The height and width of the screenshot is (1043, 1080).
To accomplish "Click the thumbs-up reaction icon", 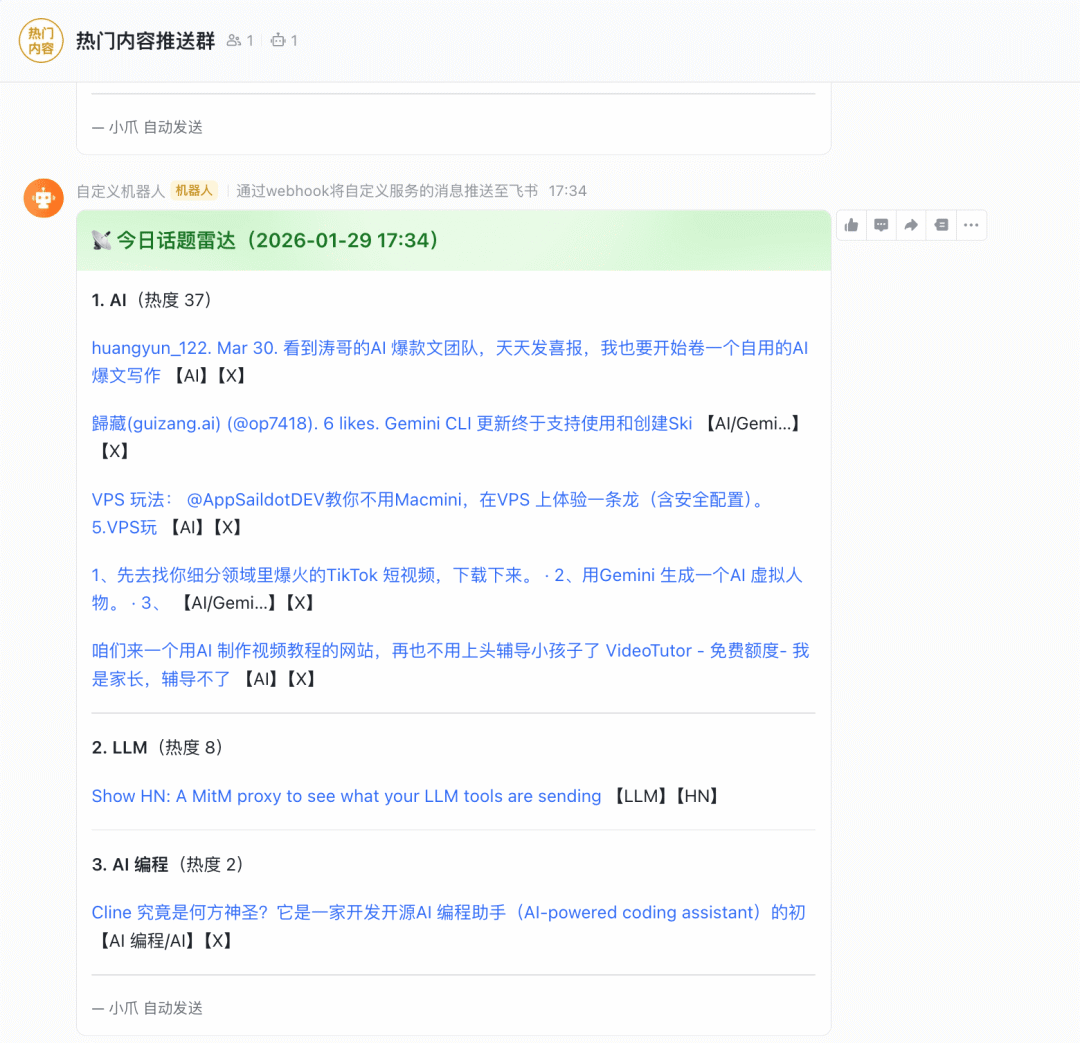I will tap(851, 225).
